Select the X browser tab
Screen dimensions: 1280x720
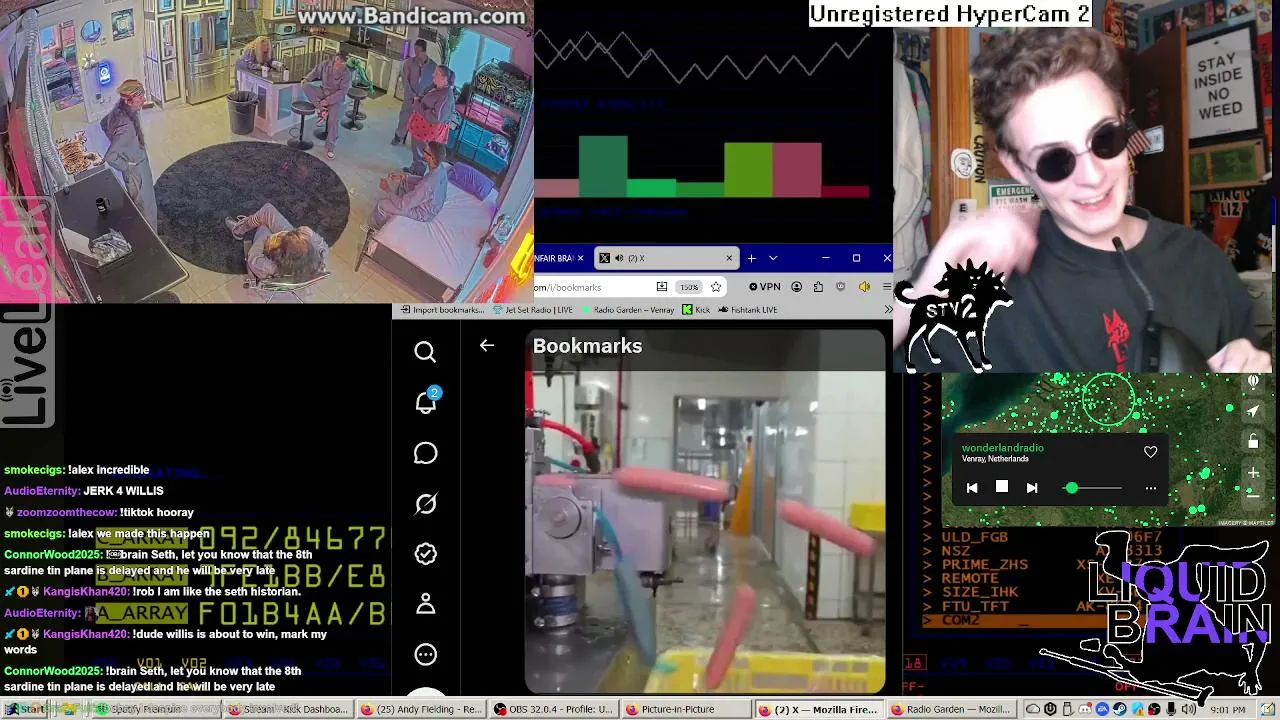[x=665, y=258]
